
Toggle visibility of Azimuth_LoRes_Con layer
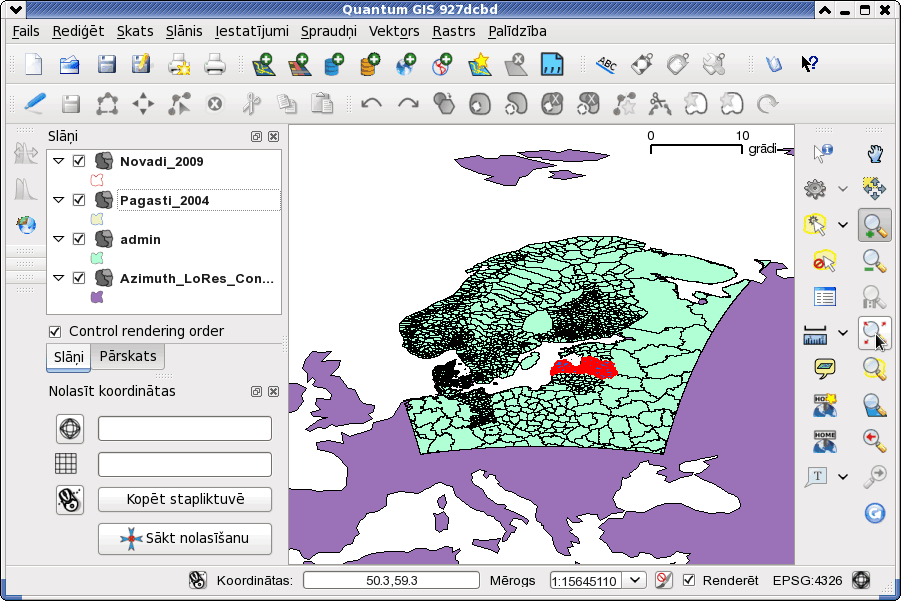point(79,278)
